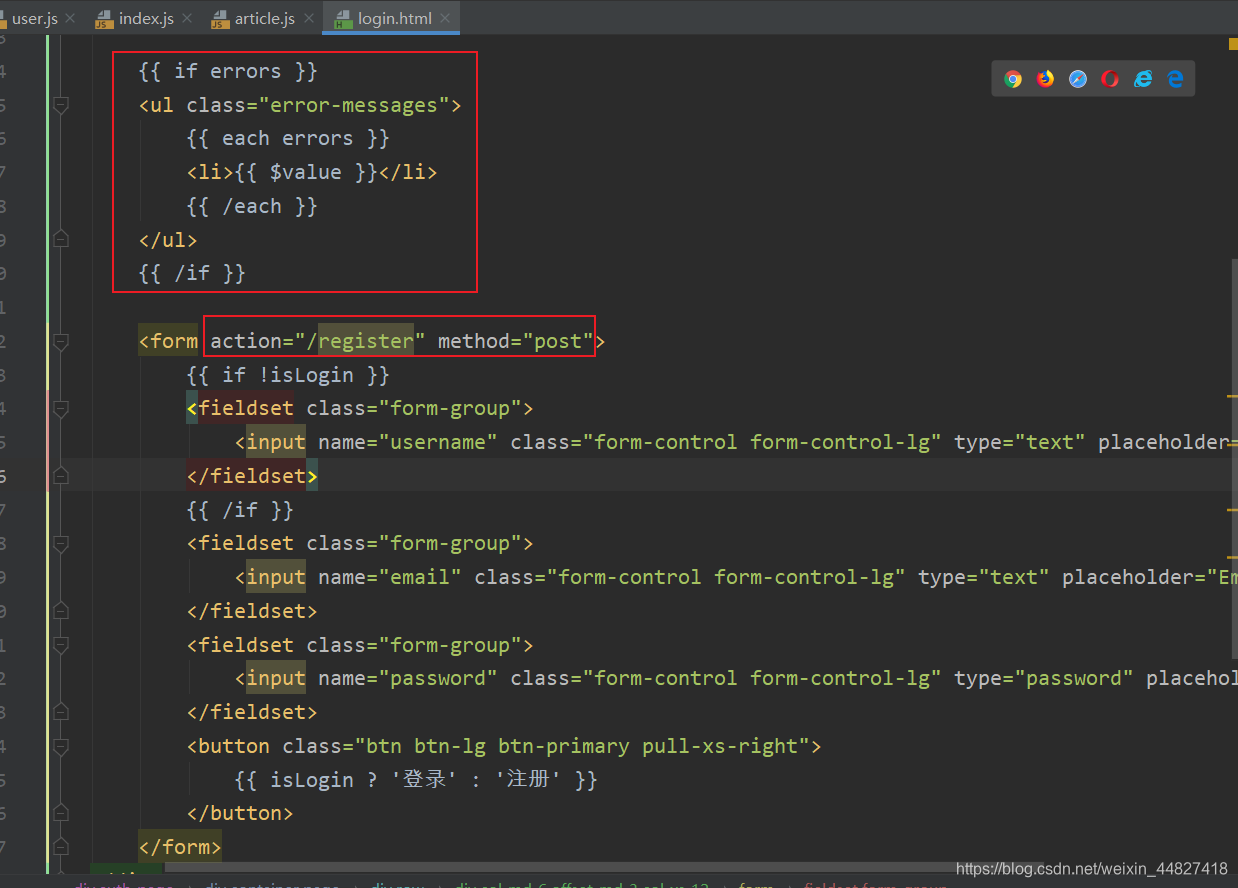Viewport: 1238px width, 888px height.
Task: Click the closing </form> tag text
Action: [180, 847]
